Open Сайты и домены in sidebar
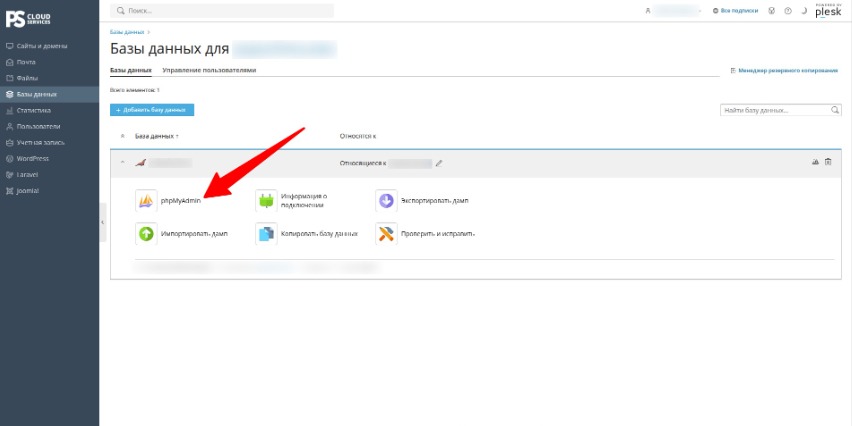The width and height of the screenshot is (852, 426). point(49,46)
